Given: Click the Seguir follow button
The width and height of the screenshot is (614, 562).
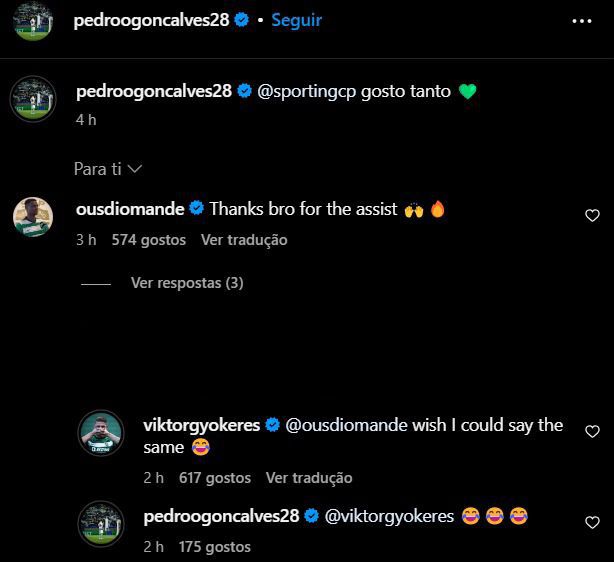Looking at the screenshot, I should coord(297,20).
